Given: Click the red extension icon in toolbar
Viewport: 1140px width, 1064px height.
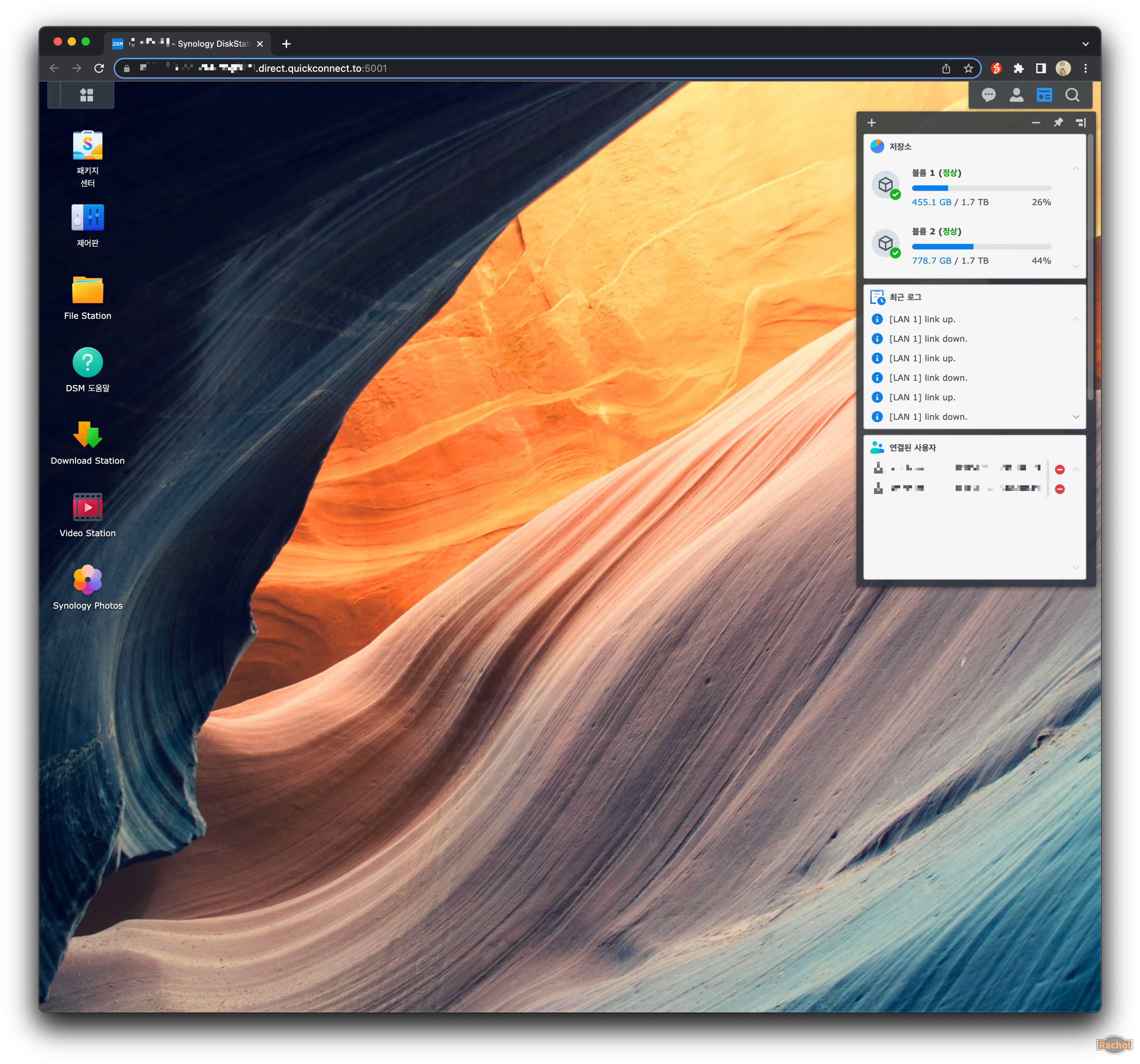Looking at the screenshot, I should 996,68.
